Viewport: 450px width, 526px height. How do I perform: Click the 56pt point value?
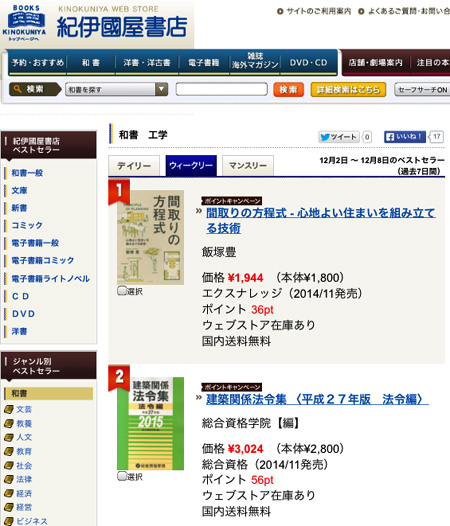262,480
